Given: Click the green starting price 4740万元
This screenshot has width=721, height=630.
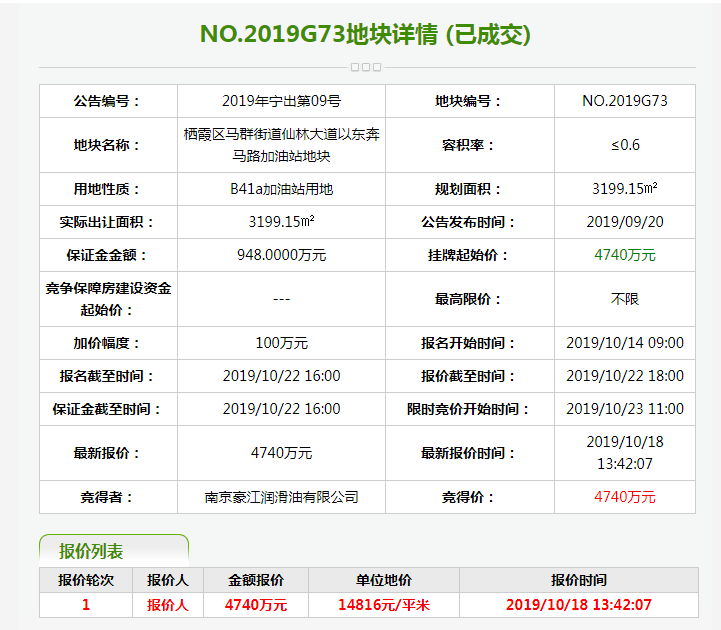Looking at the screenshot, I should pos(624,255).
